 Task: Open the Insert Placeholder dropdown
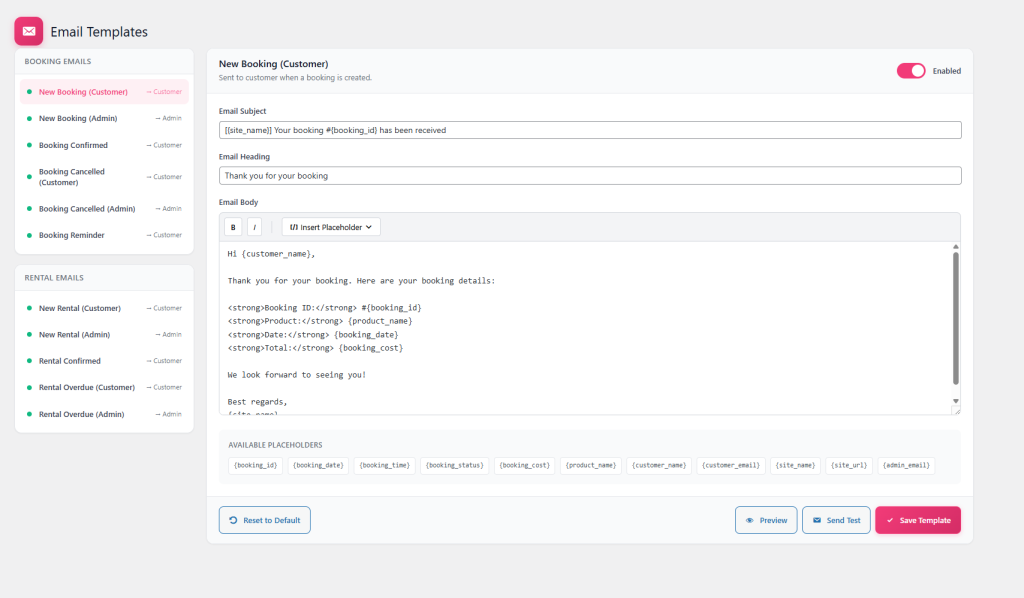coord(331,227)
